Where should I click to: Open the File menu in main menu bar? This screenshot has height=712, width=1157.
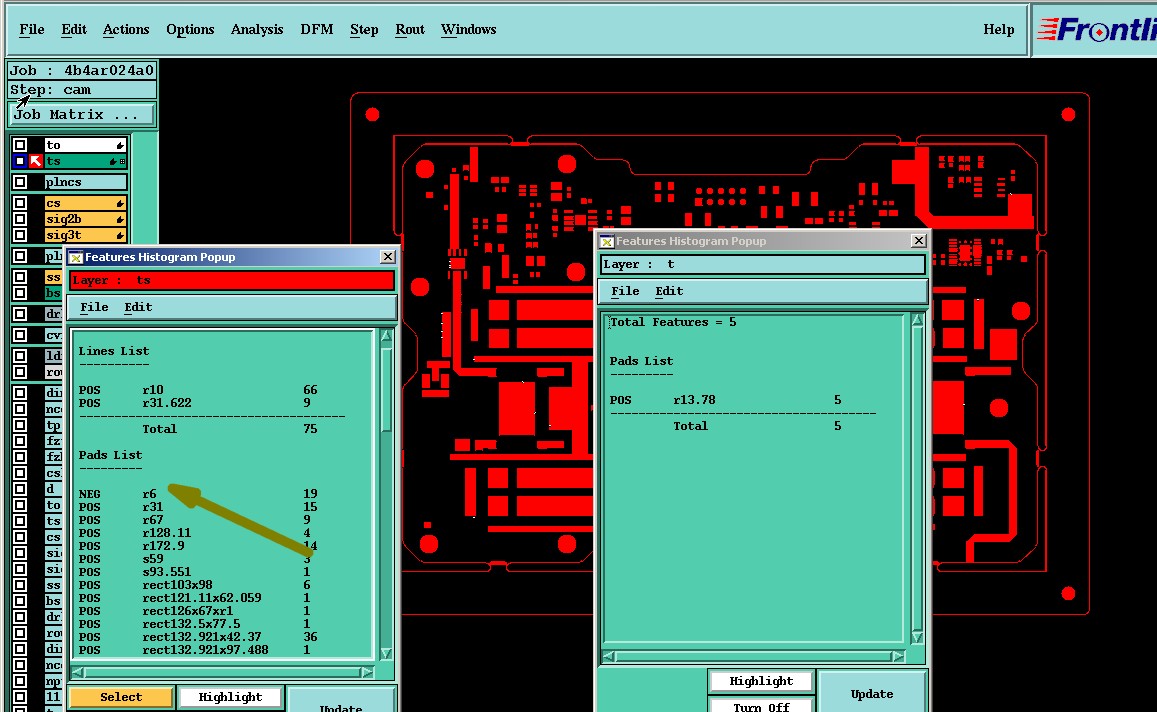32,30
